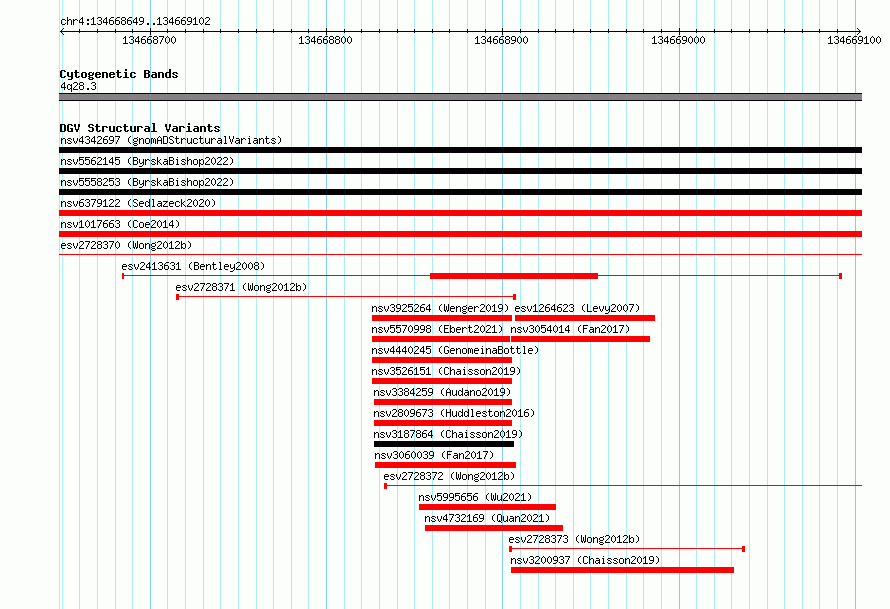Click the 4q28.3 band label

[78, 86]
